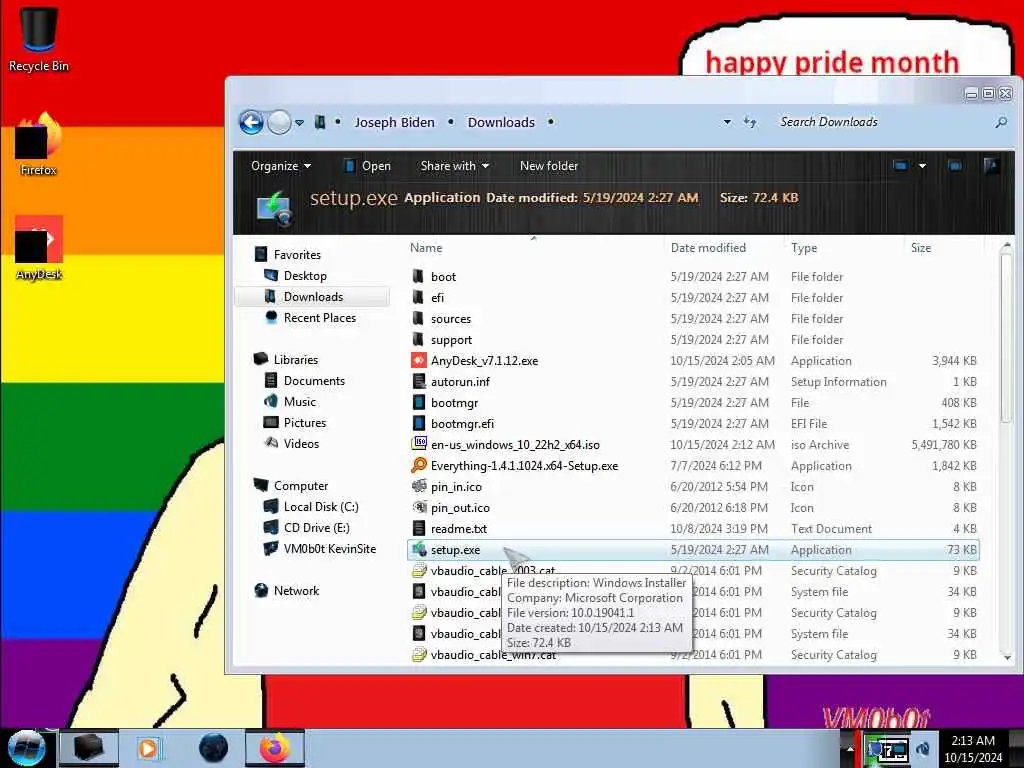Click the search magnifier icon
This screenshot has width=1024, height=768.
point(1000,122)
